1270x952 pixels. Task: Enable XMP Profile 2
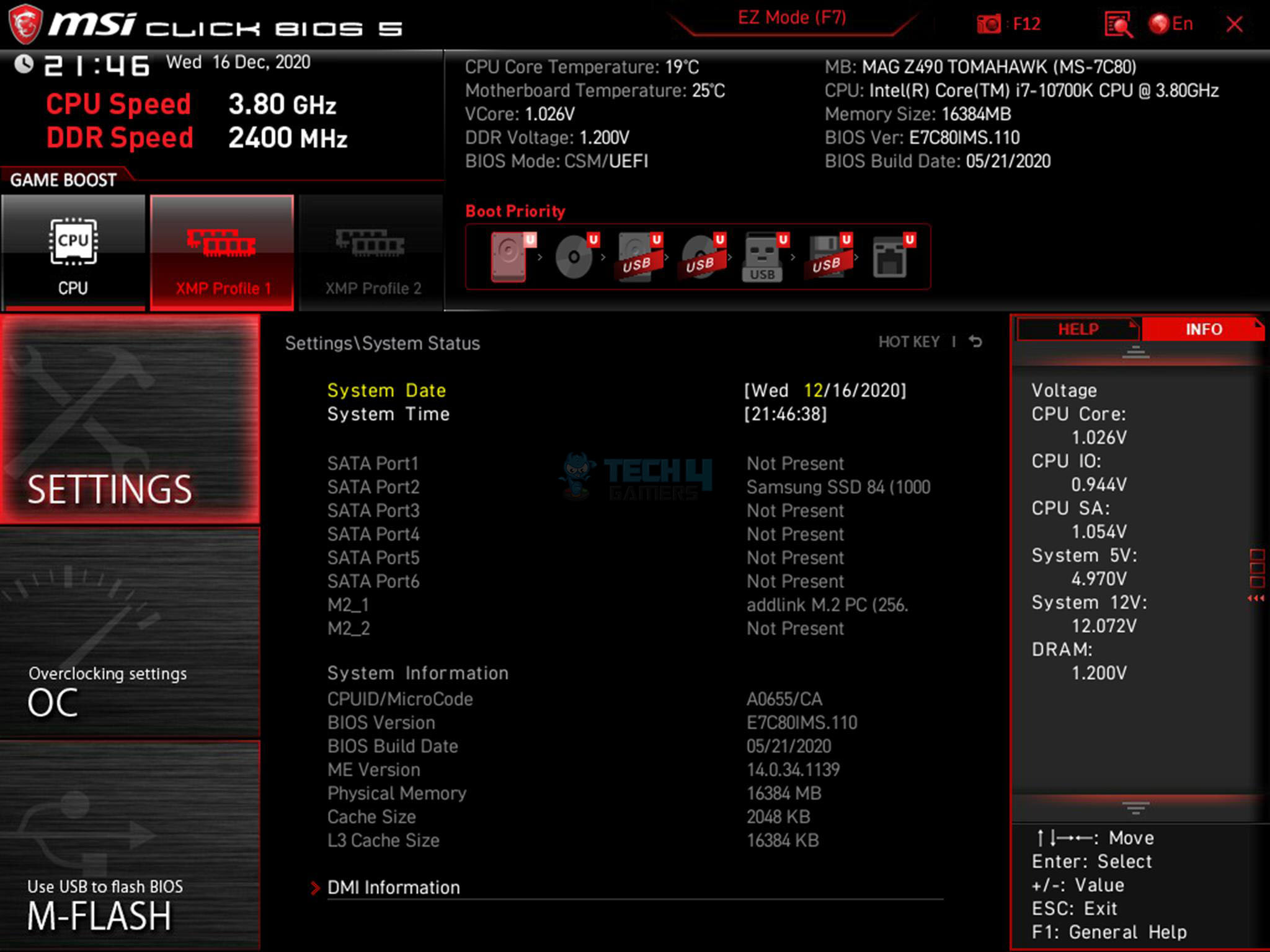[x=371, y=252]
